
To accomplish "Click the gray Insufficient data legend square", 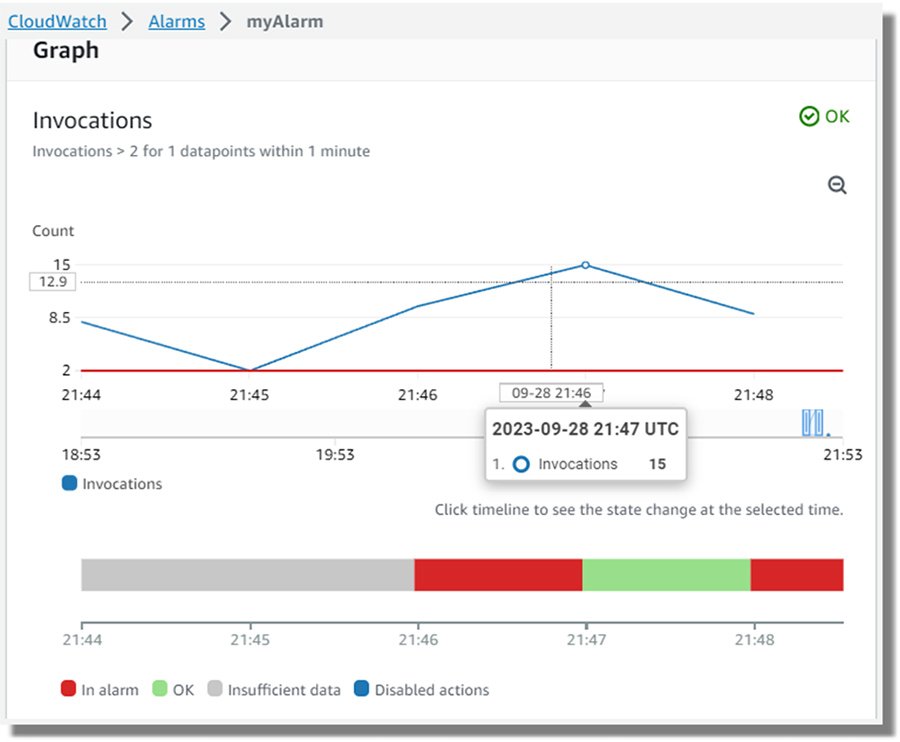I will coord(215,689).
